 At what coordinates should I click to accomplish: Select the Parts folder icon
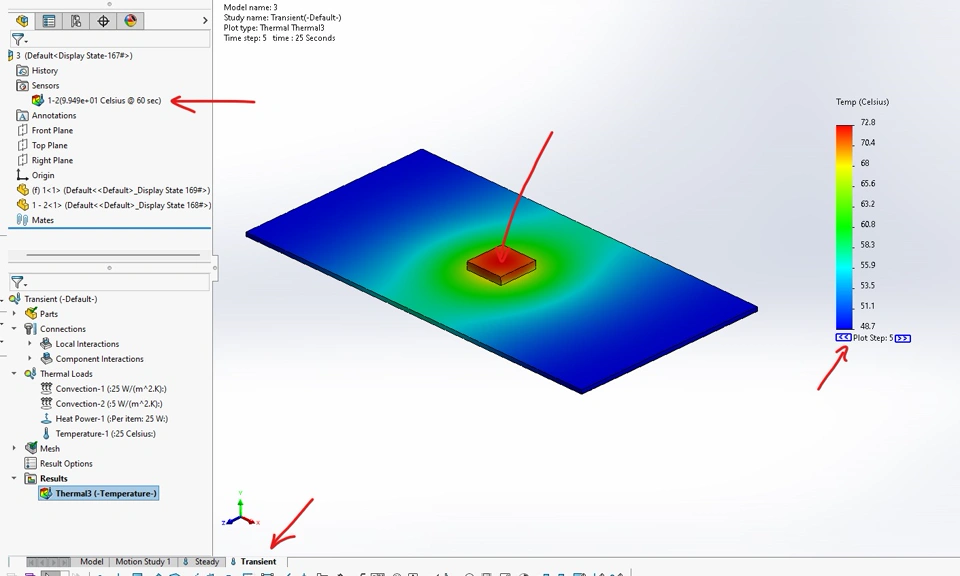[x=31, y=313]
